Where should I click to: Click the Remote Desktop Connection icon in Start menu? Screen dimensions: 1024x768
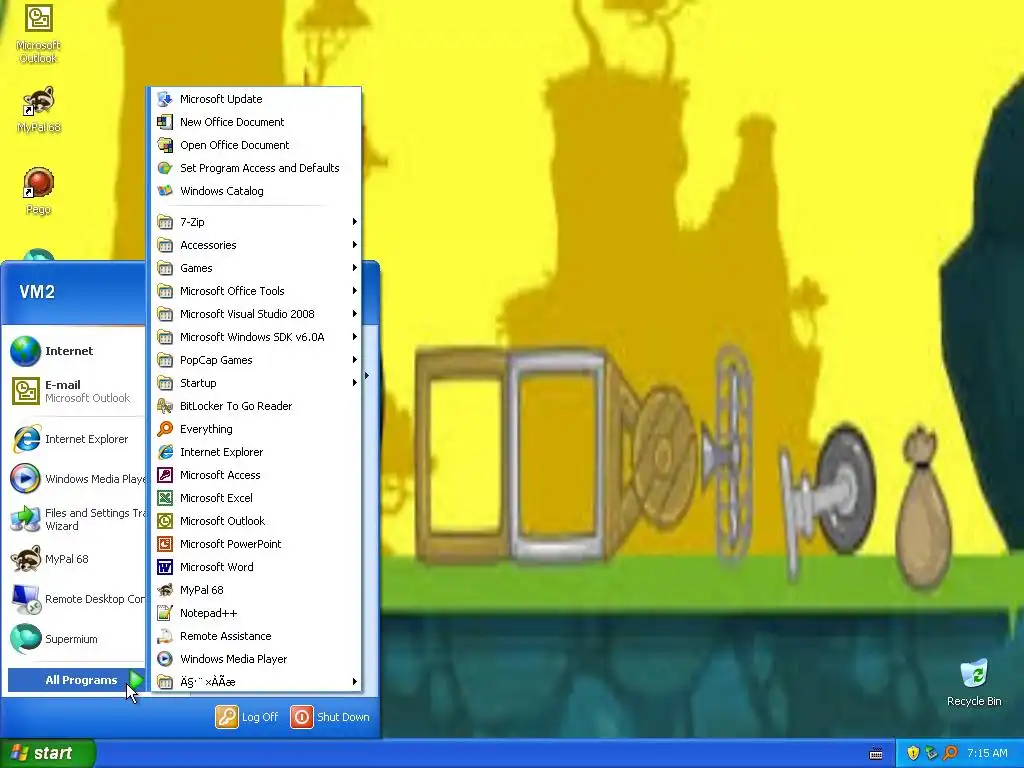(25, 599)
